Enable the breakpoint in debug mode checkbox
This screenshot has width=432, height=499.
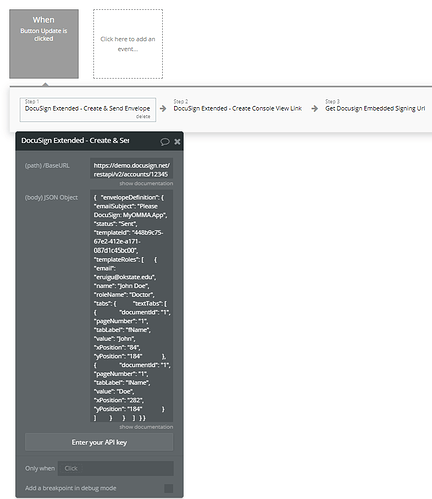click(169, 489)
